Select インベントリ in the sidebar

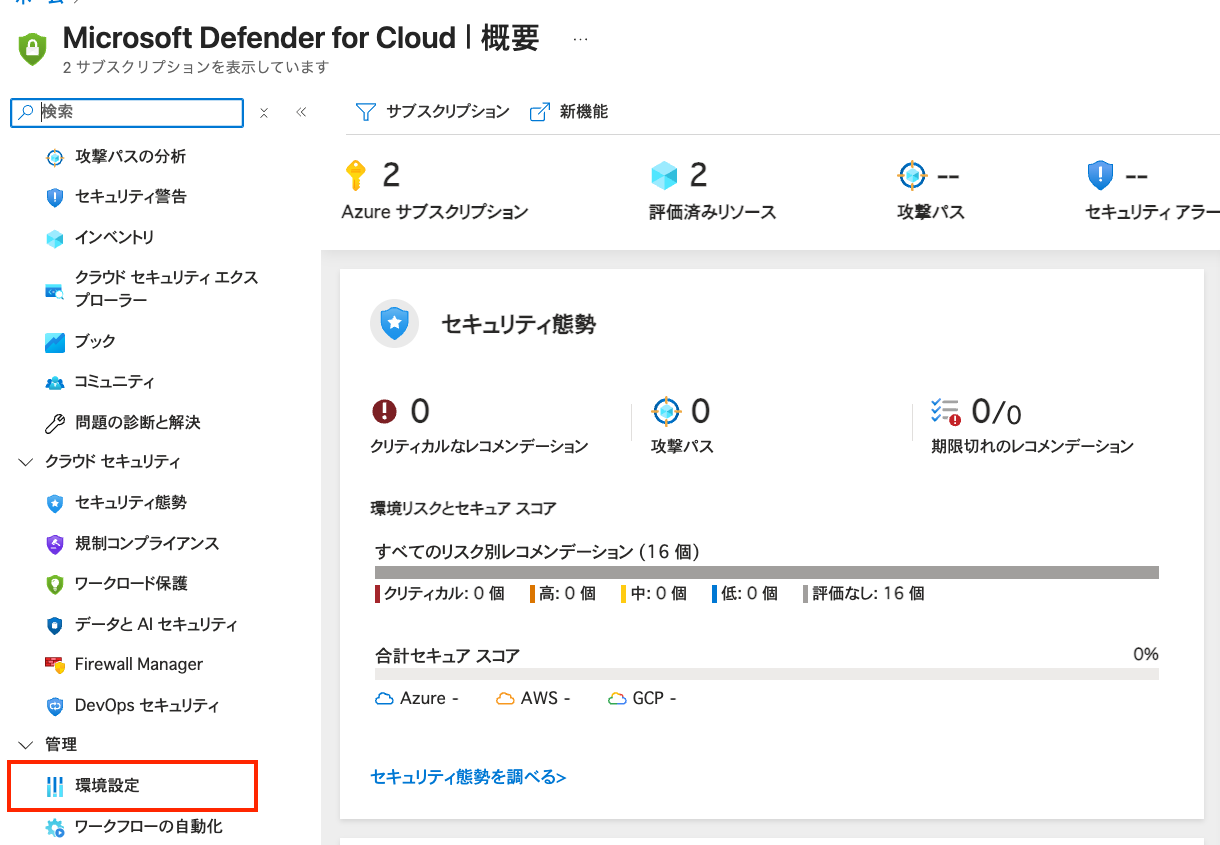(x=114, y=238)
